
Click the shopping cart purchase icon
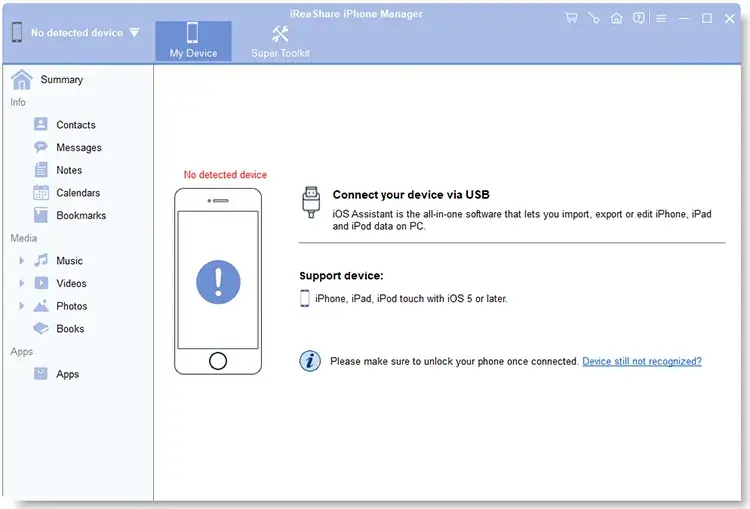(571, 18)
